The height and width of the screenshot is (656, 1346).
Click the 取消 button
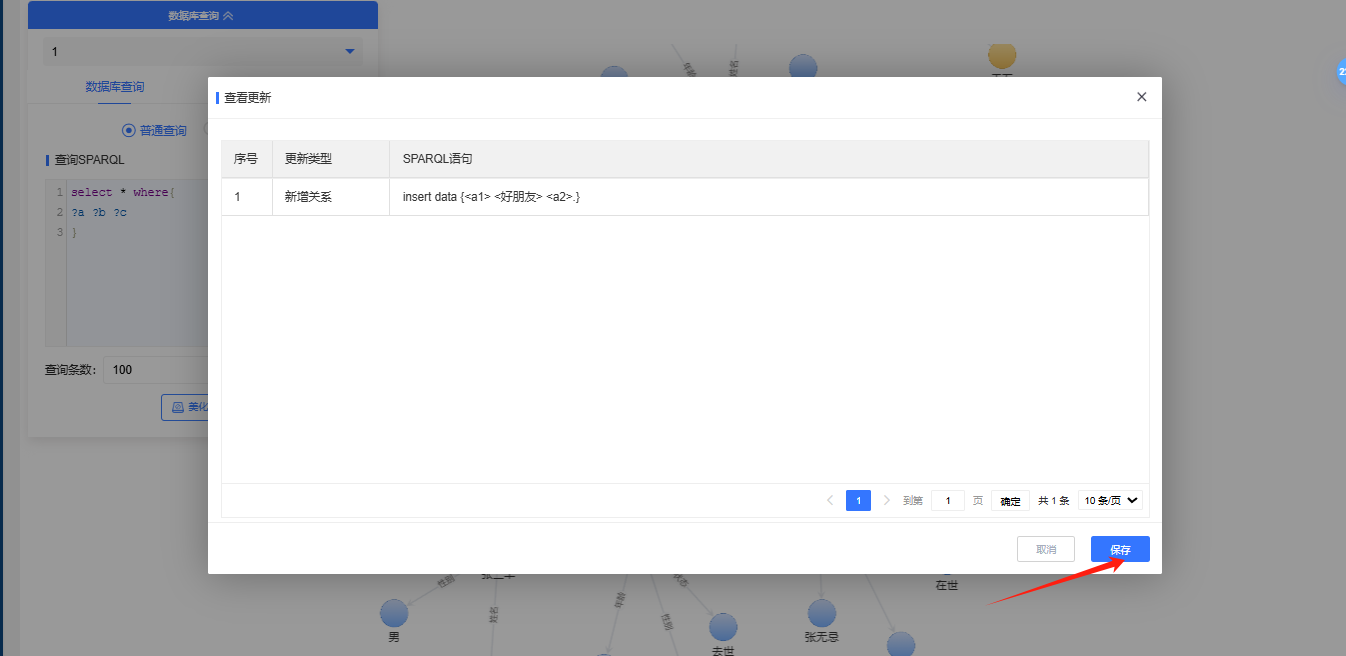pos(1045,549)
